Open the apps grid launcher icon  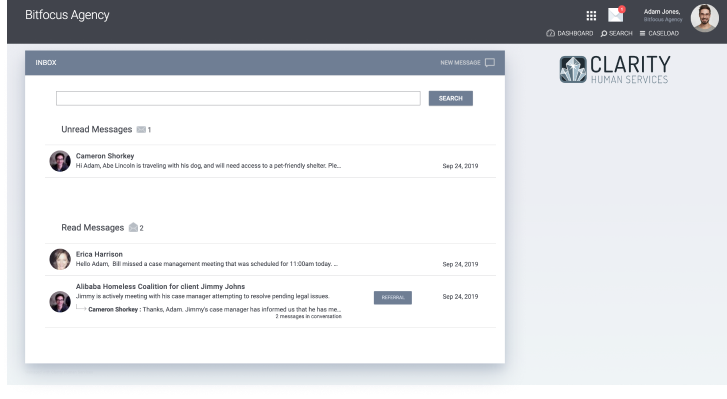pos(591,16)
